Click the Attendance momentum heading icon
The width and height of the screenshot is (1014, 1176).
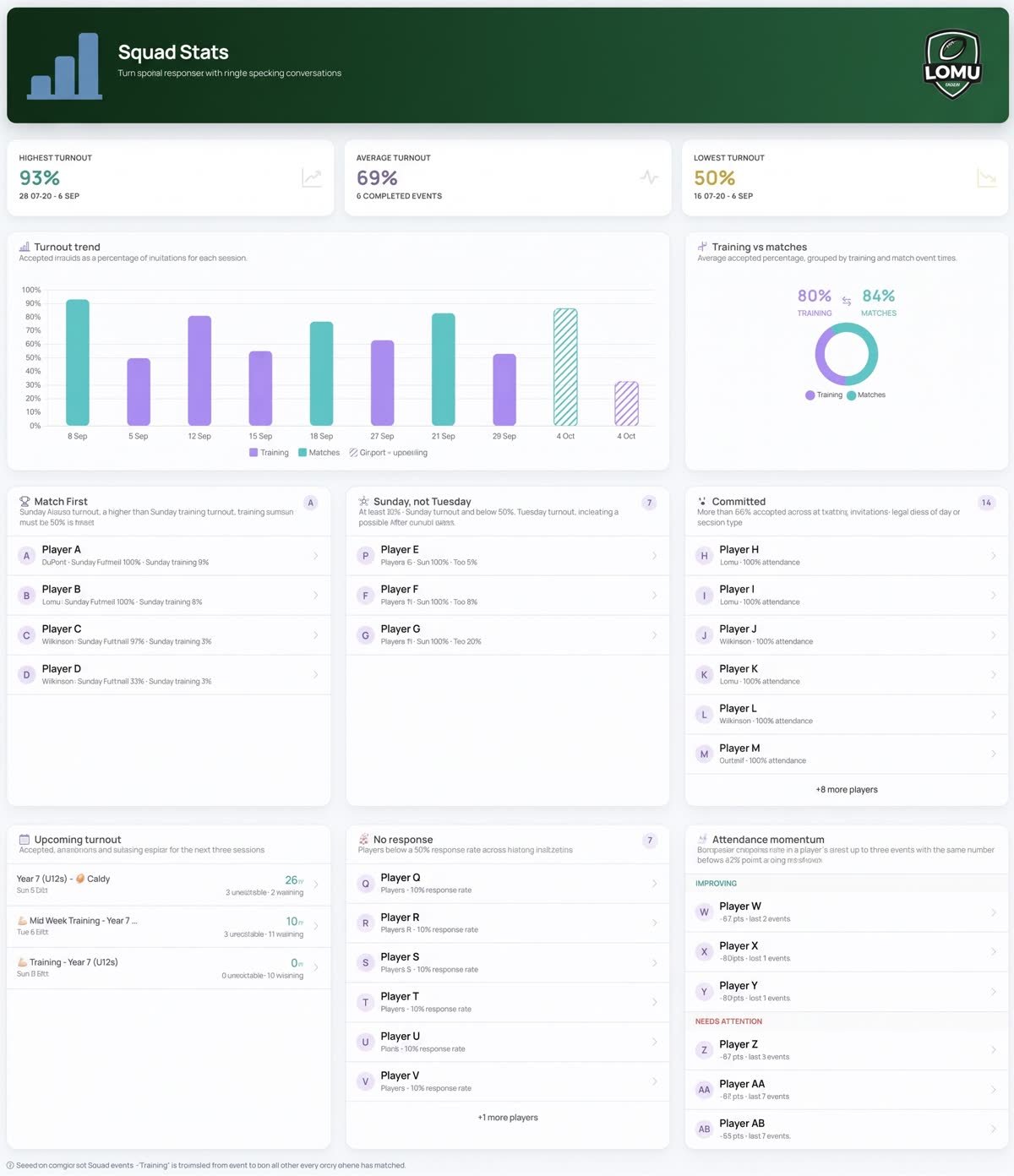[x=702, y=840]
